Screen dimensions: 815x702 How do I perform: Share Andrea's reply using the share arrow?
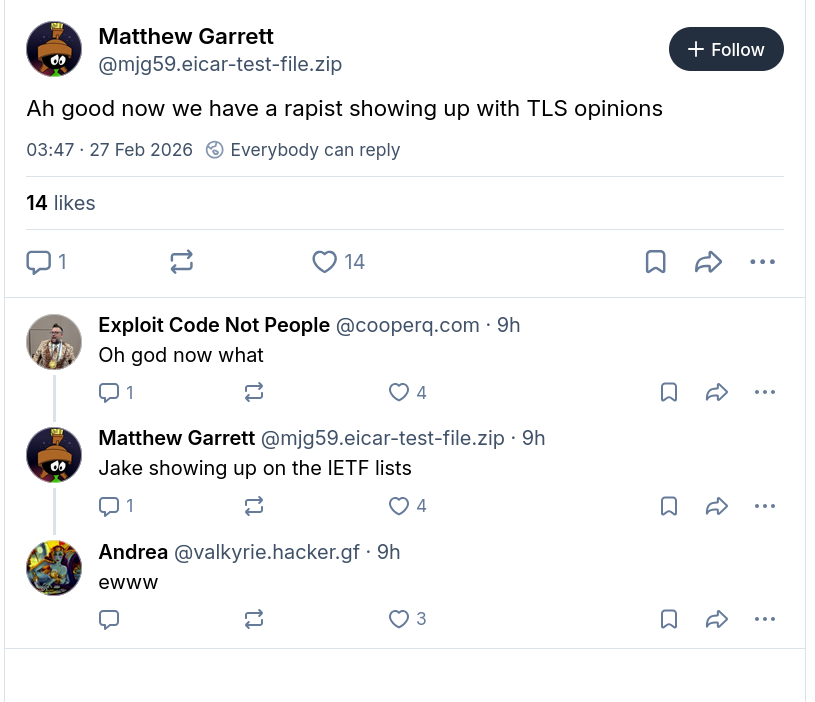[717, 619]
